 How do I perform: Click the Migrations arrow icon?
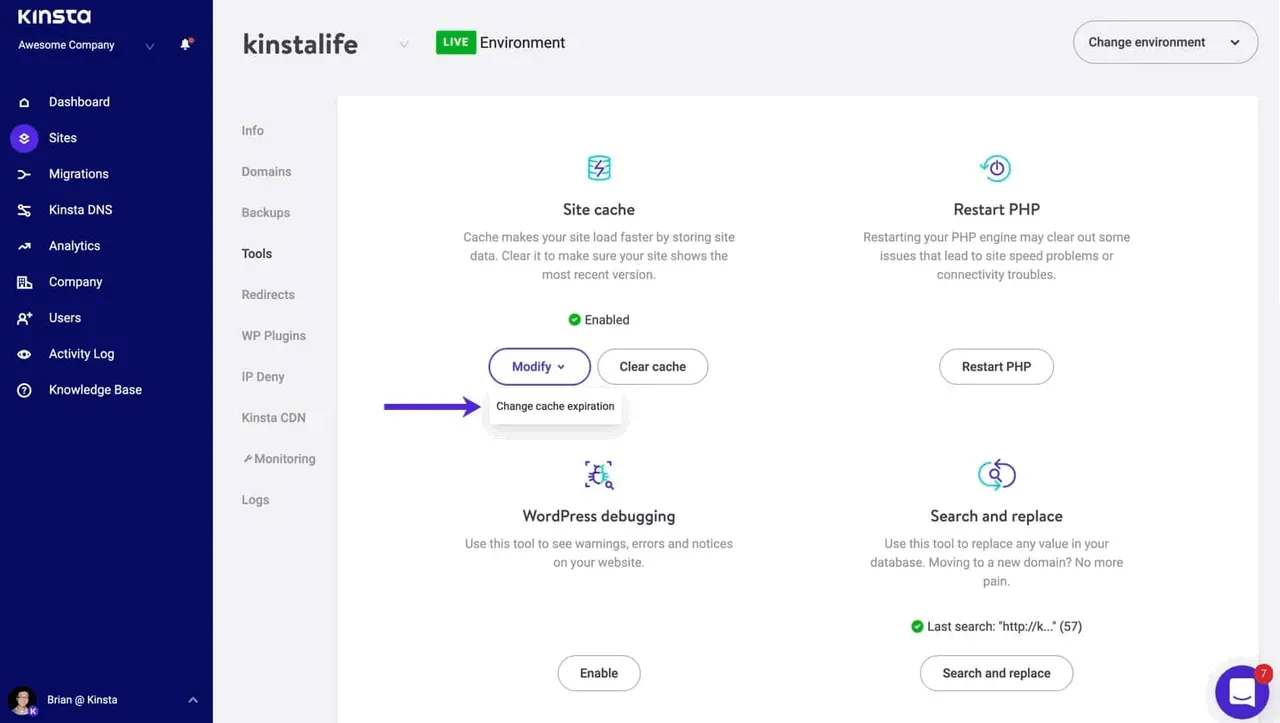[x=24, y=174]
